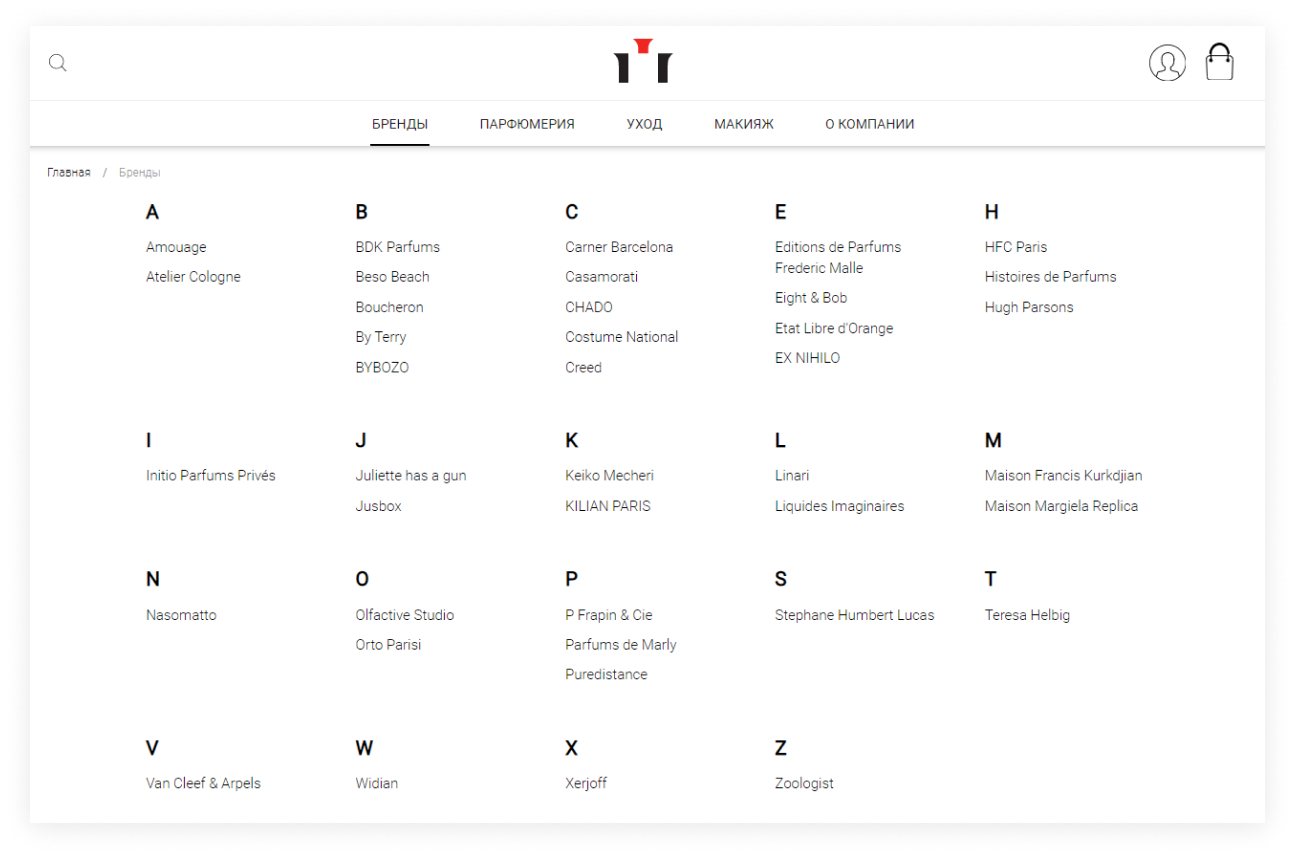
Task: Open the Histoires de Parfums brand
Action: pos(1050,277)
